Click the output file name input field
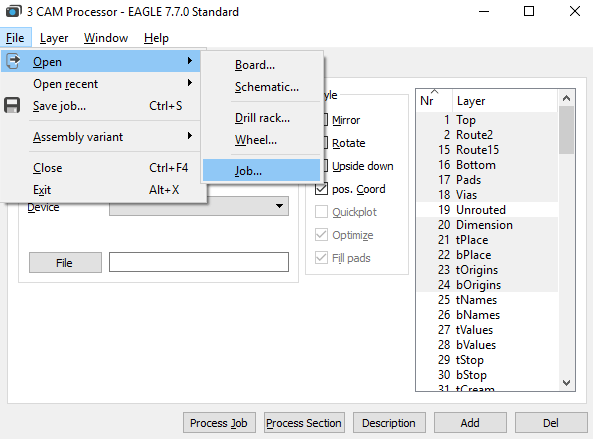 [x=199, y=262]
